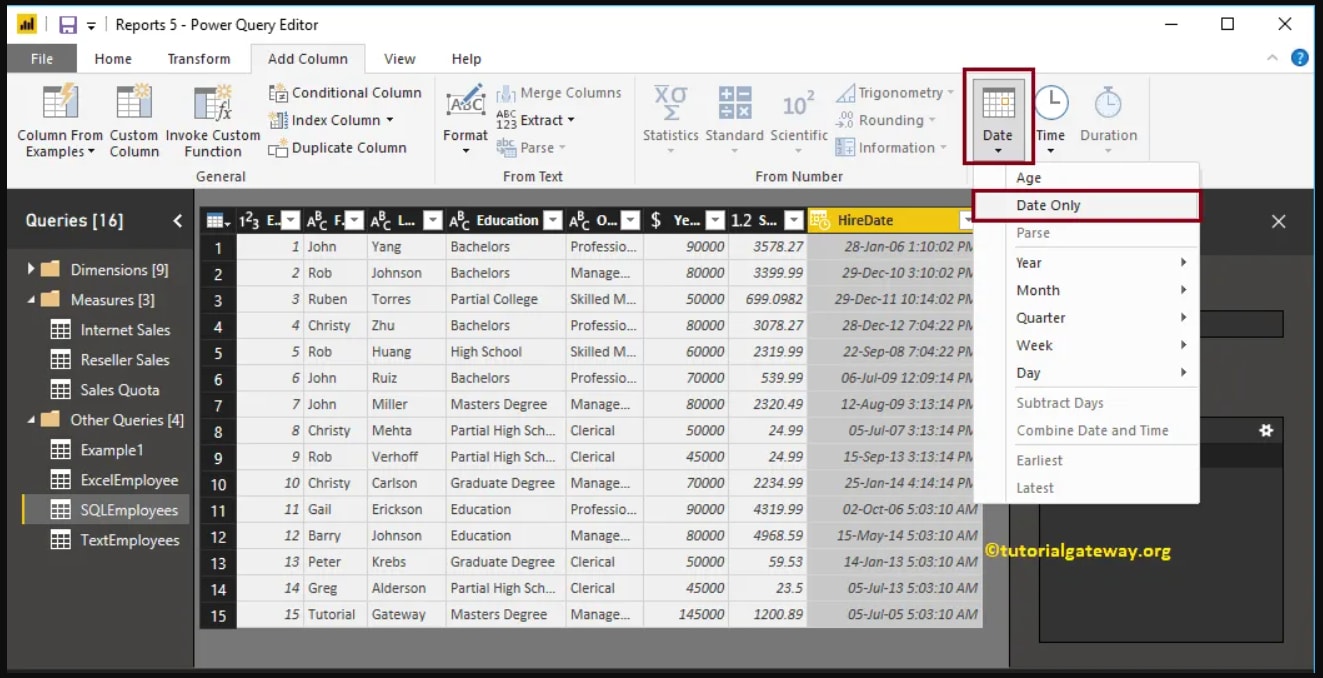Collapse the Other Queries [4] folder

click(31, 419)
